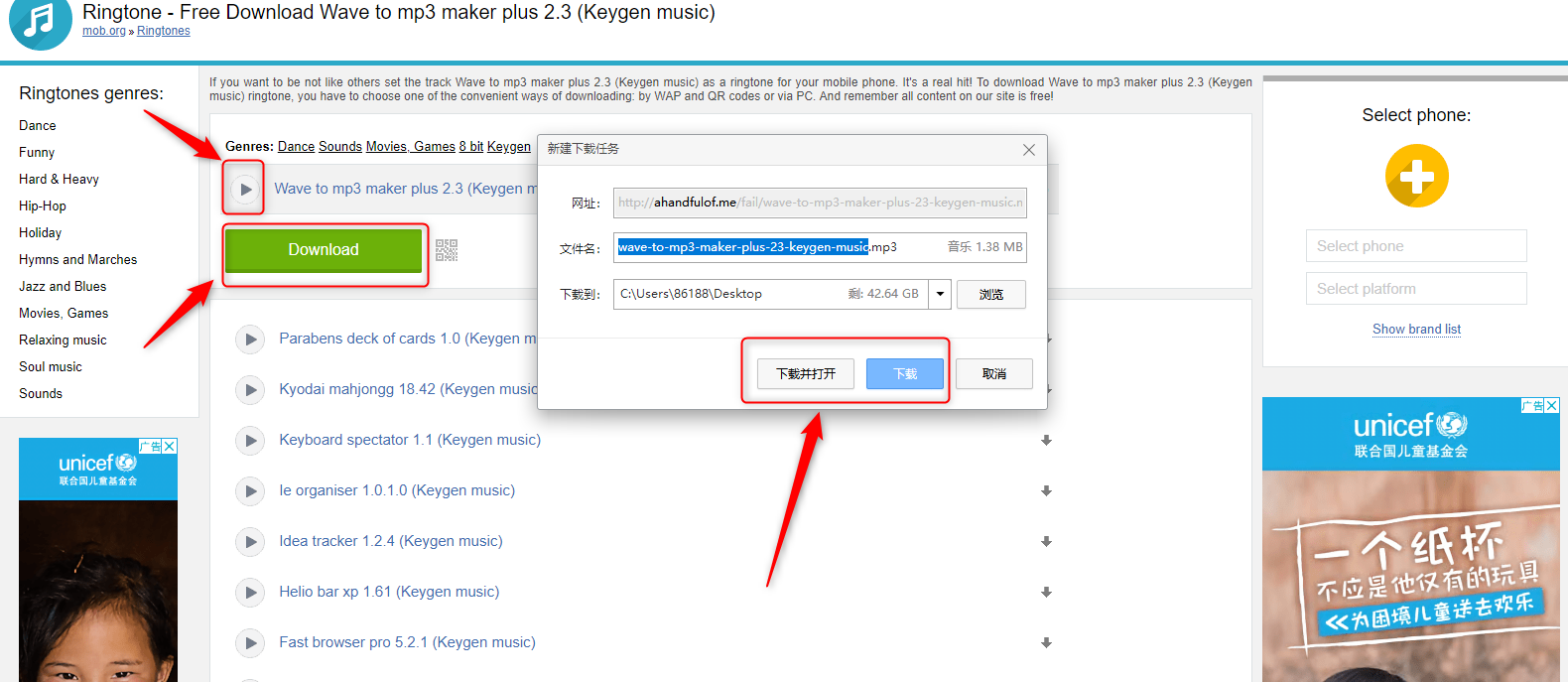This screenshot has height=682, width=1568.
Task: Click the Select platform field
Action: (1416, 289)
